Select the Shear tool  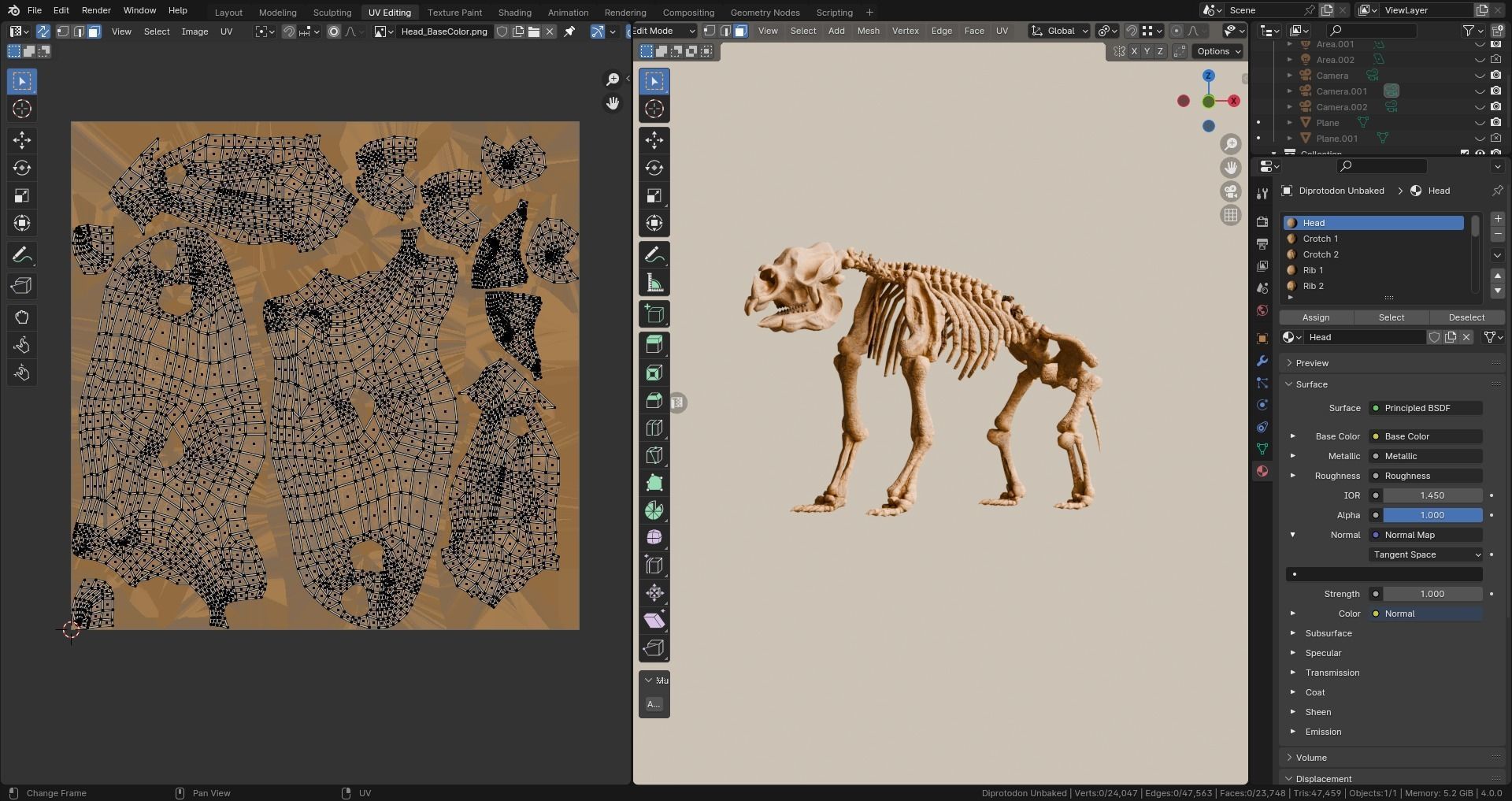[x=654, y=621]
